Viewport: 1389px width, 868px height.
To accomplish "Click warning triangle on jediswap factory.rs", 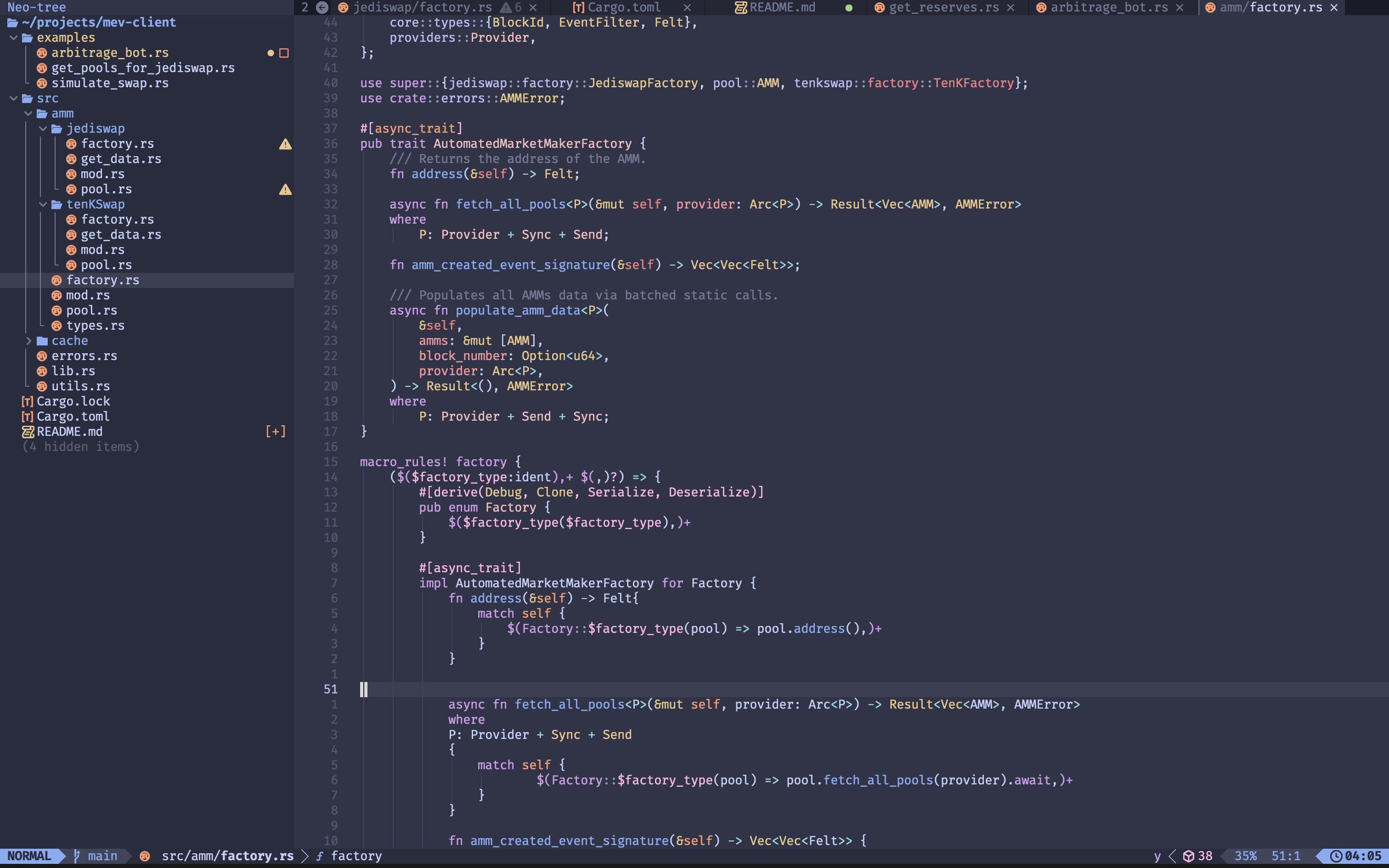I will pos(285,144).
